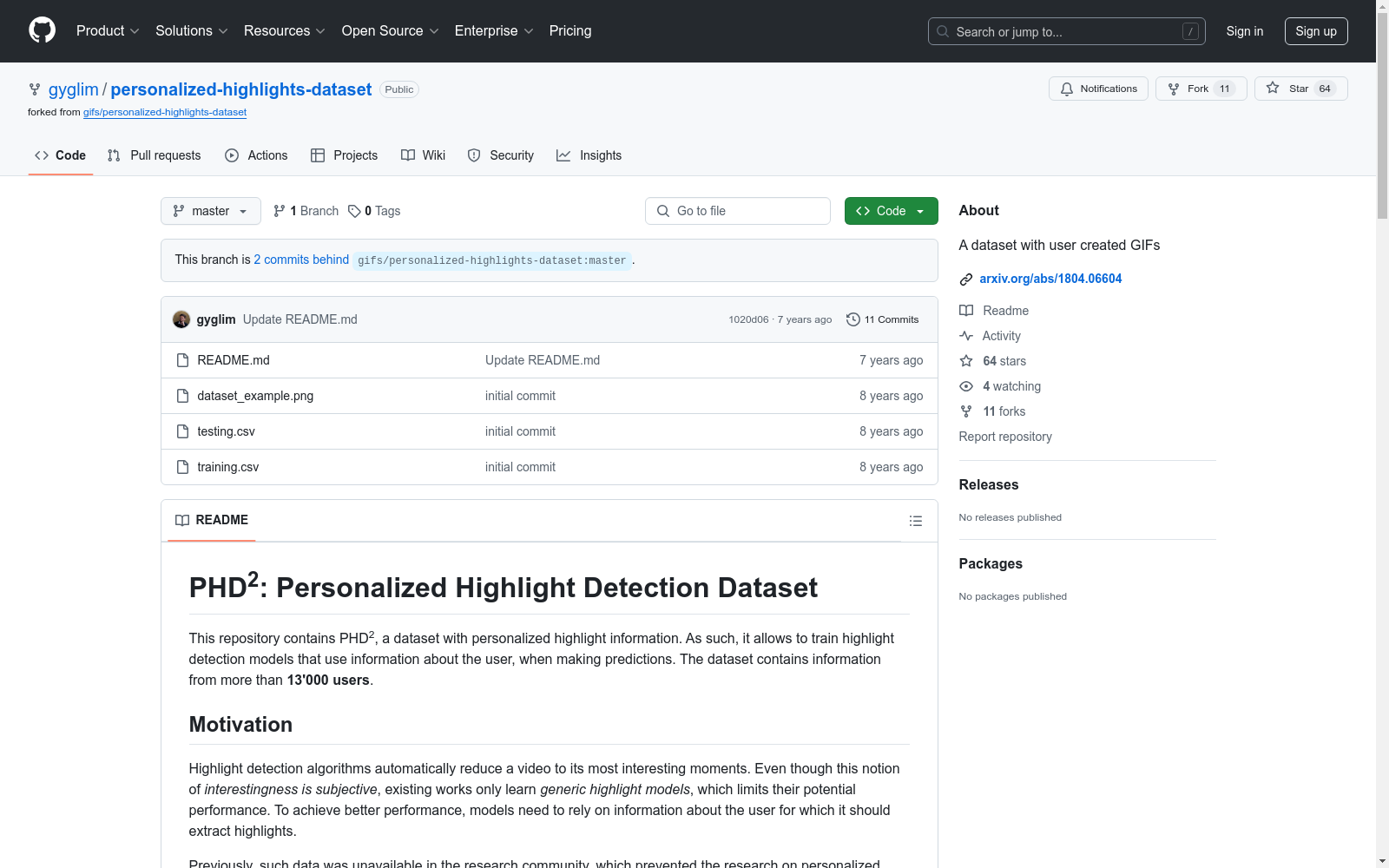Click the gyglim avatar image
Image resolution: width=1389 pixels, height=868 pixels.
(181, 319)
